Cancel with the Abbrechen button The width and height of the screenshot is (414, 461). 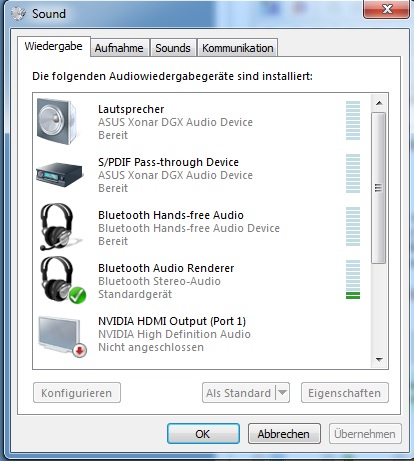point(284,434)
